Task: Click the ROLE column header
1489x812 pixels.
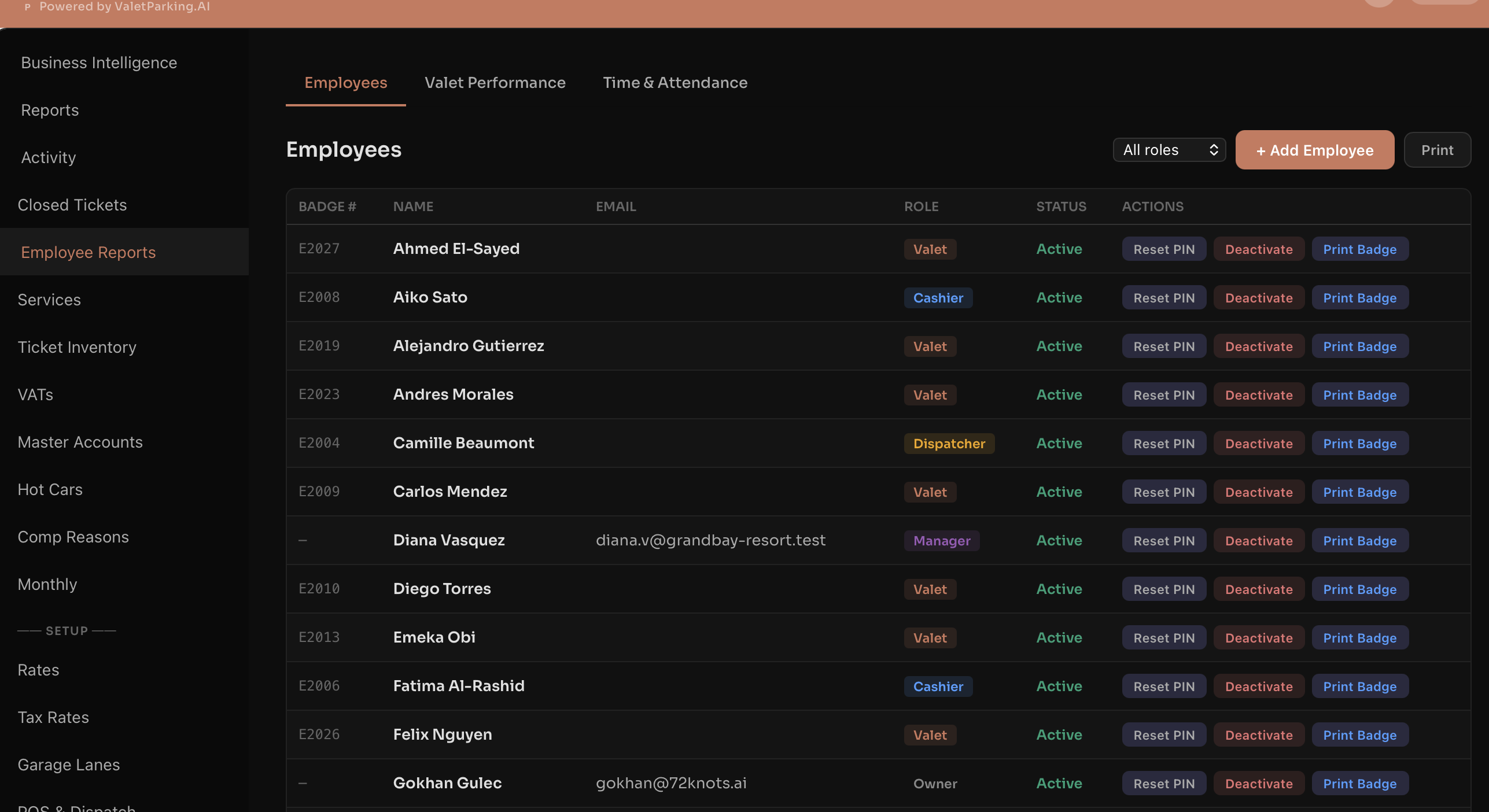Action: click(921, 206)
